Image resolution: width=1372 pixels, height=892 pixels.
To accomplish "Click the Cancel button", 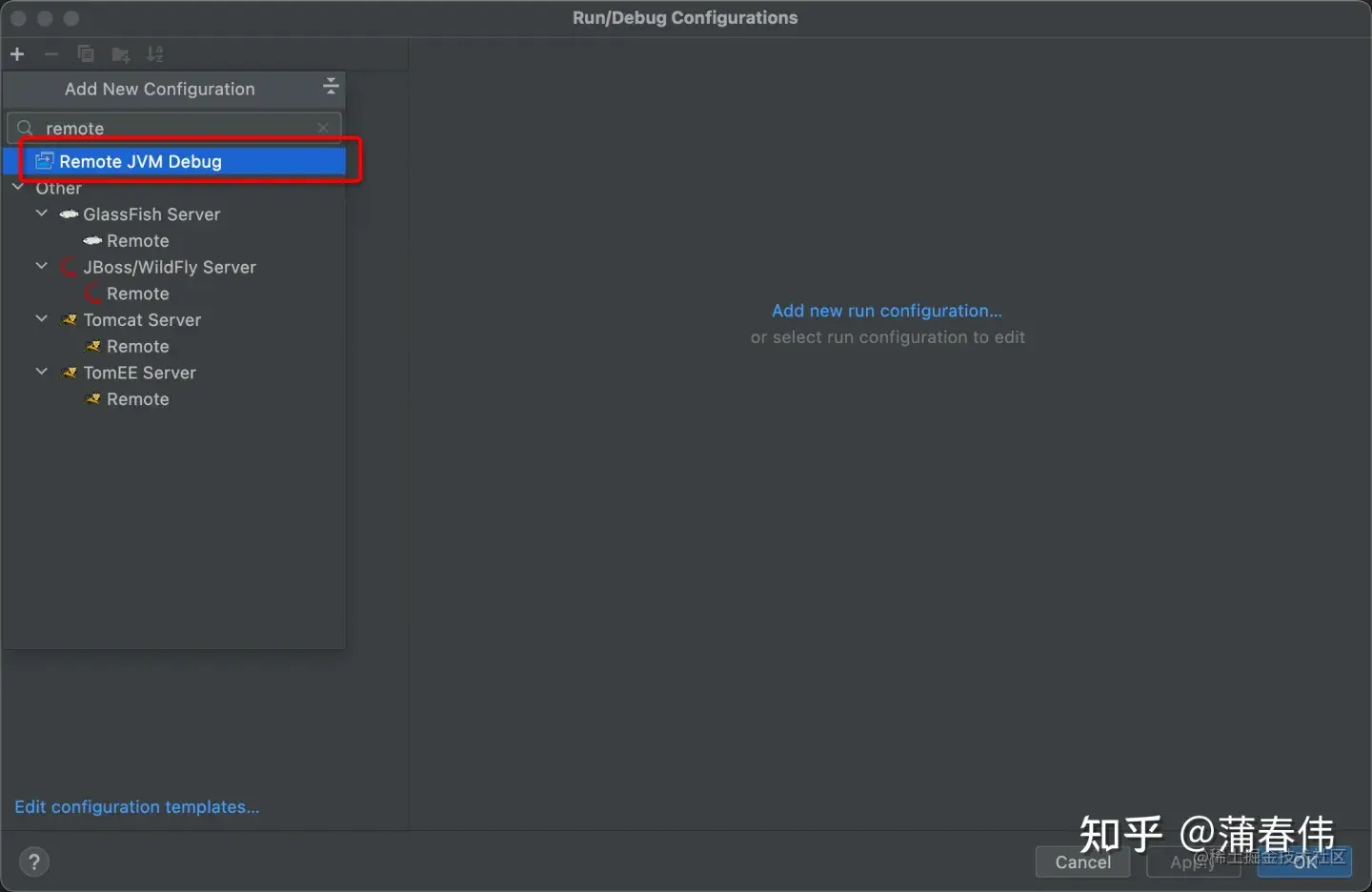I will point(1082,862).
